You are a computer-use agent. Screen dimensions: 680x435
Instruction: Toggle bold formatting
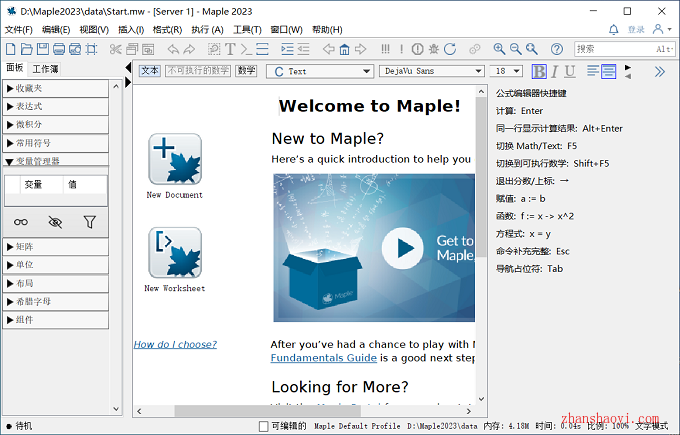pos(539,71)
